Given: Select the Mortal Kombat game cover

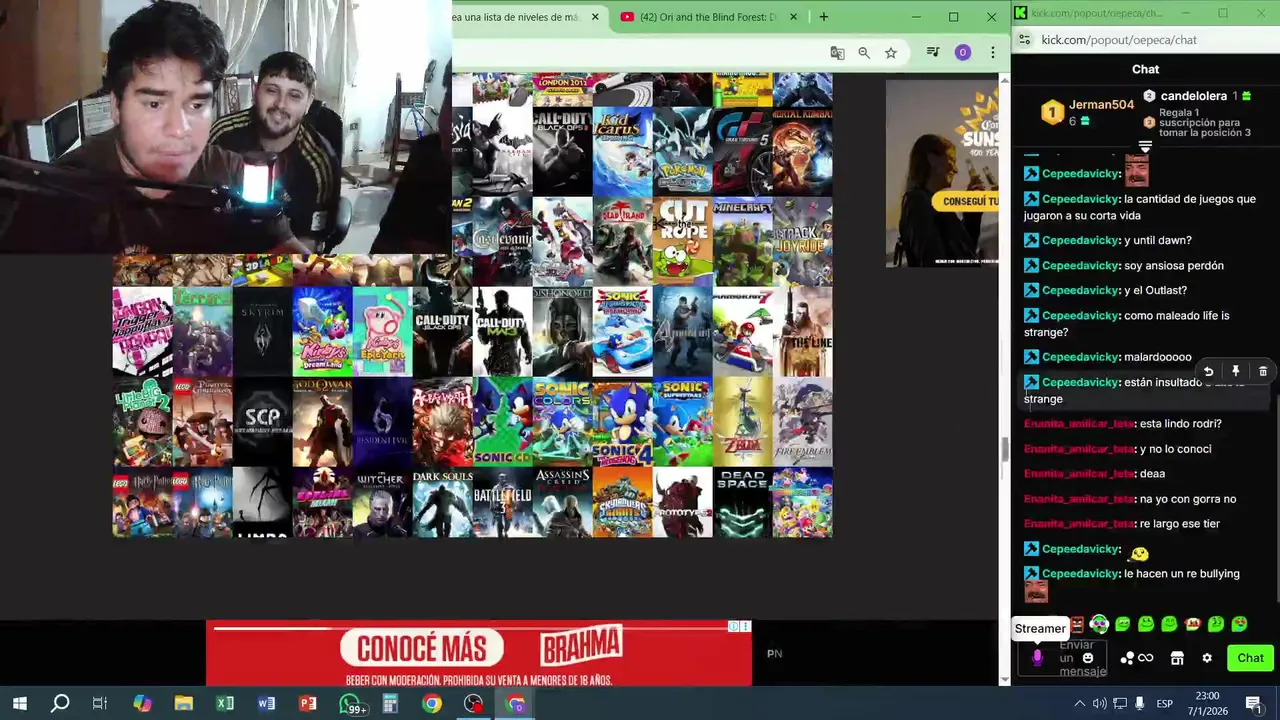Looking at the screenshot, I should [802, 152].
